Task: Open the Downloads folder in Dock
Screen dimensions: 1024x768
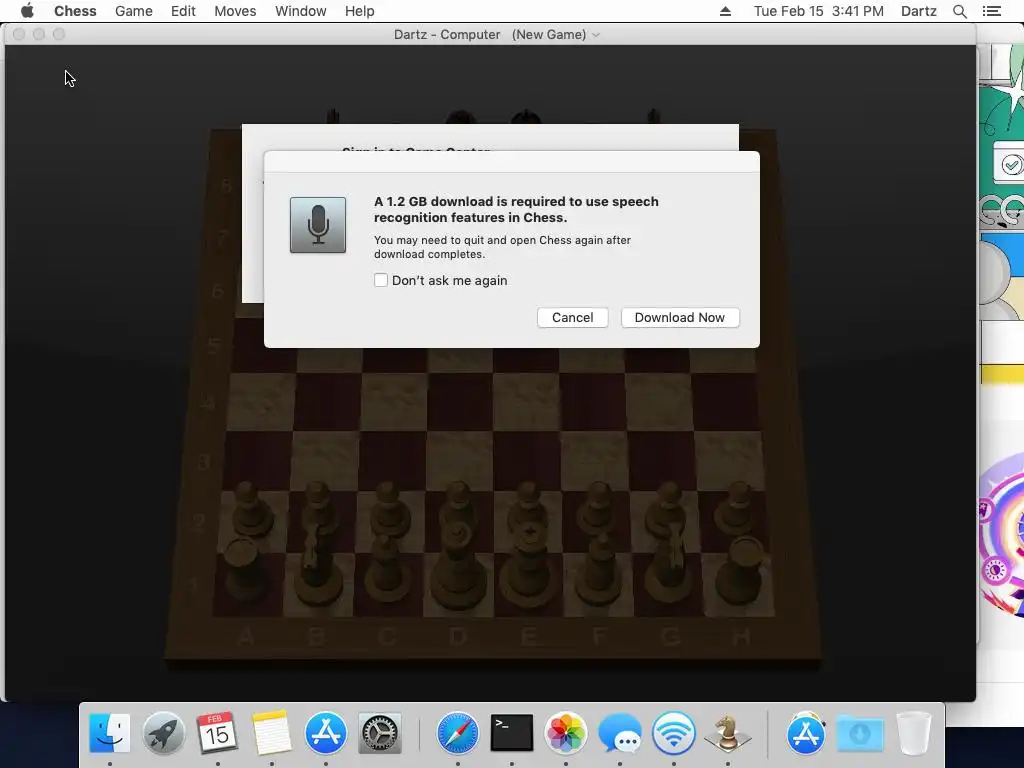Action: pyautogui.click(x=860, y=734)
